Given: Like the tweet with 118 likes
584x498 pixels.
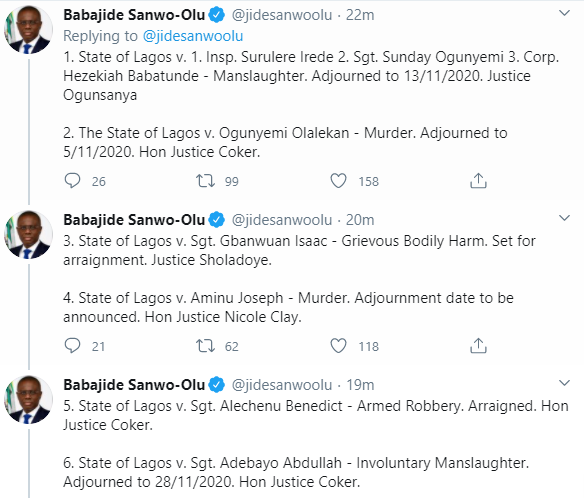Looking at the screenshot, I should tap(338, 346).
